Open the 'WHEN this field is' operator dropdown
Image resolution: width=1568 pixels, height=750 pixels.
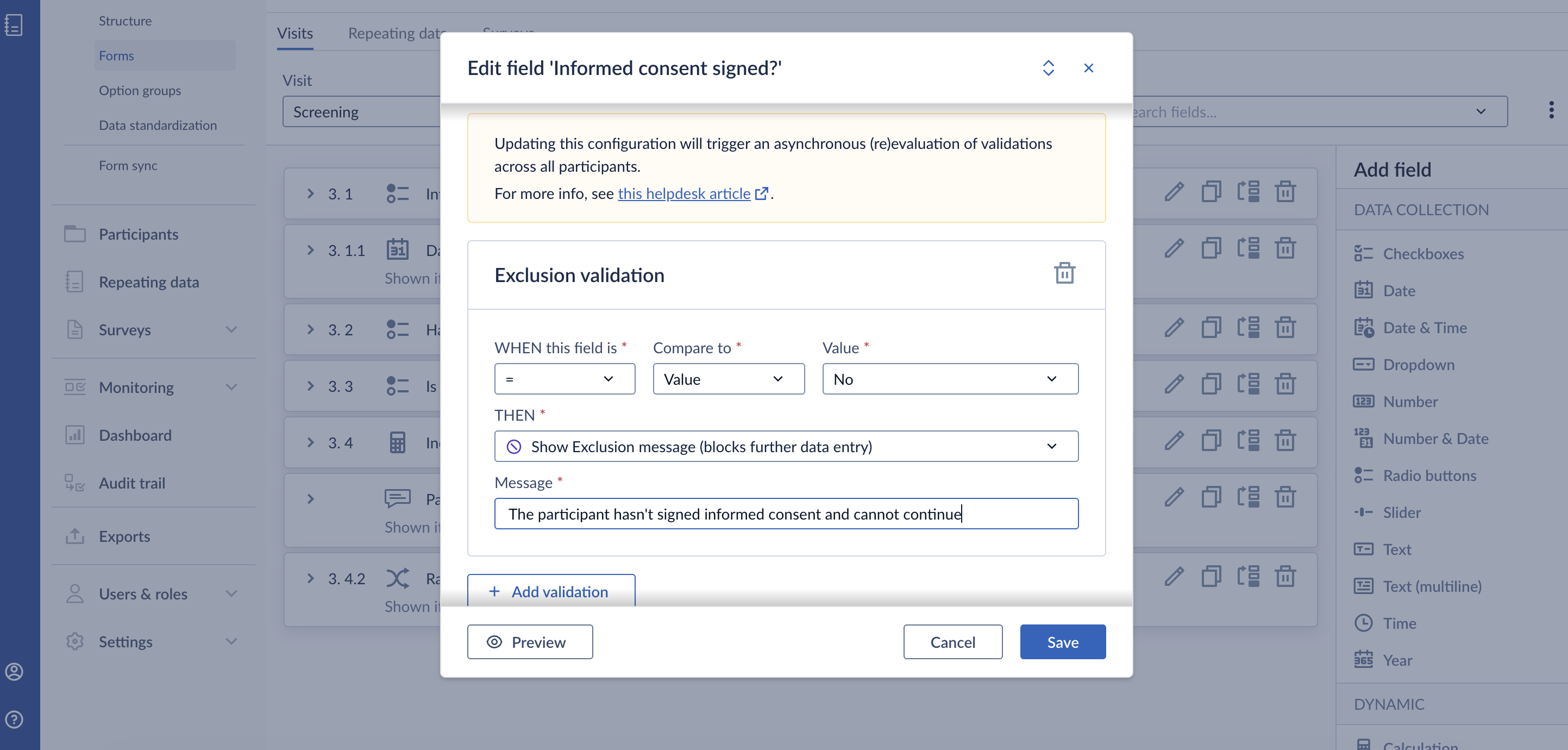pos(565,379)
